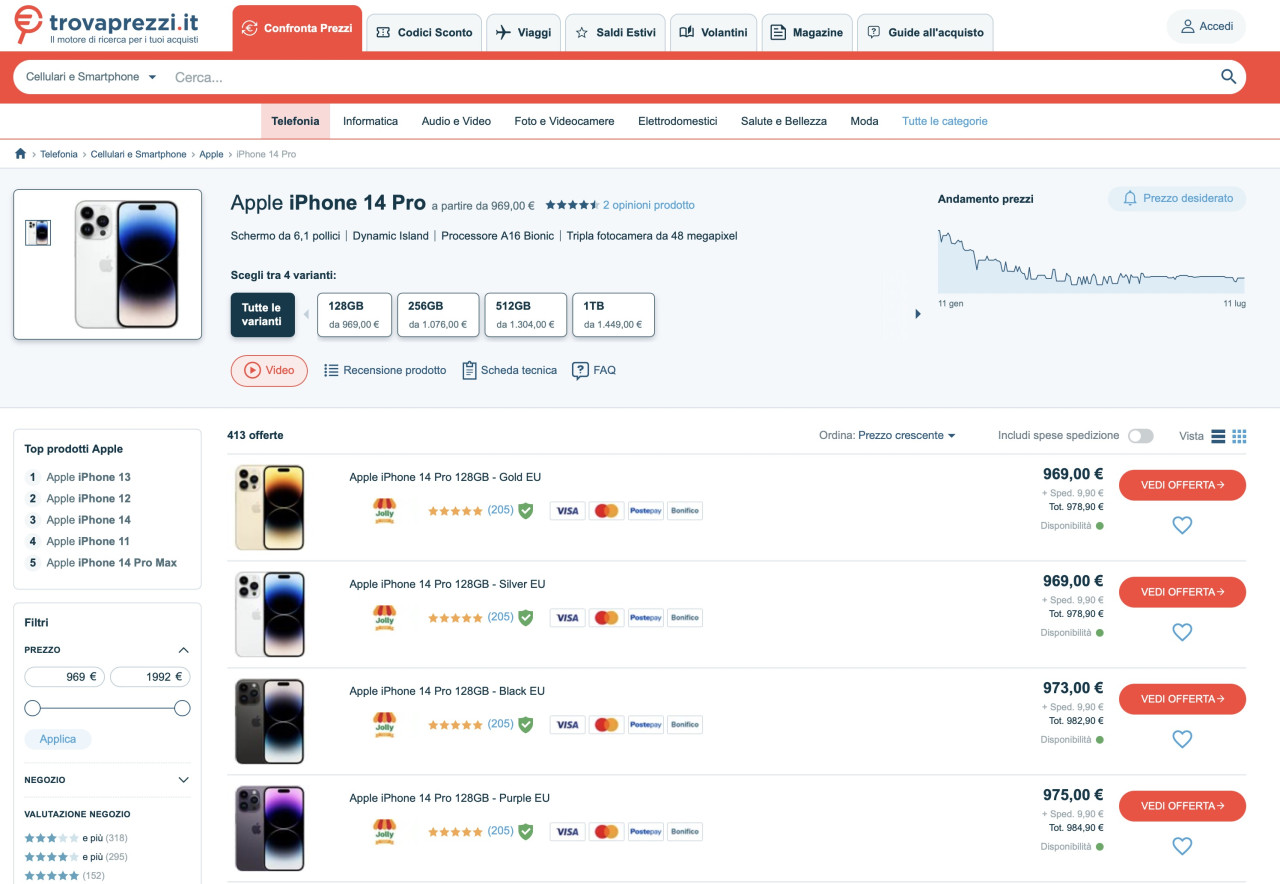Save Silver EU offer with heart icon
The width and height of the screenshot is (1280, 884).
[1182, 632]
